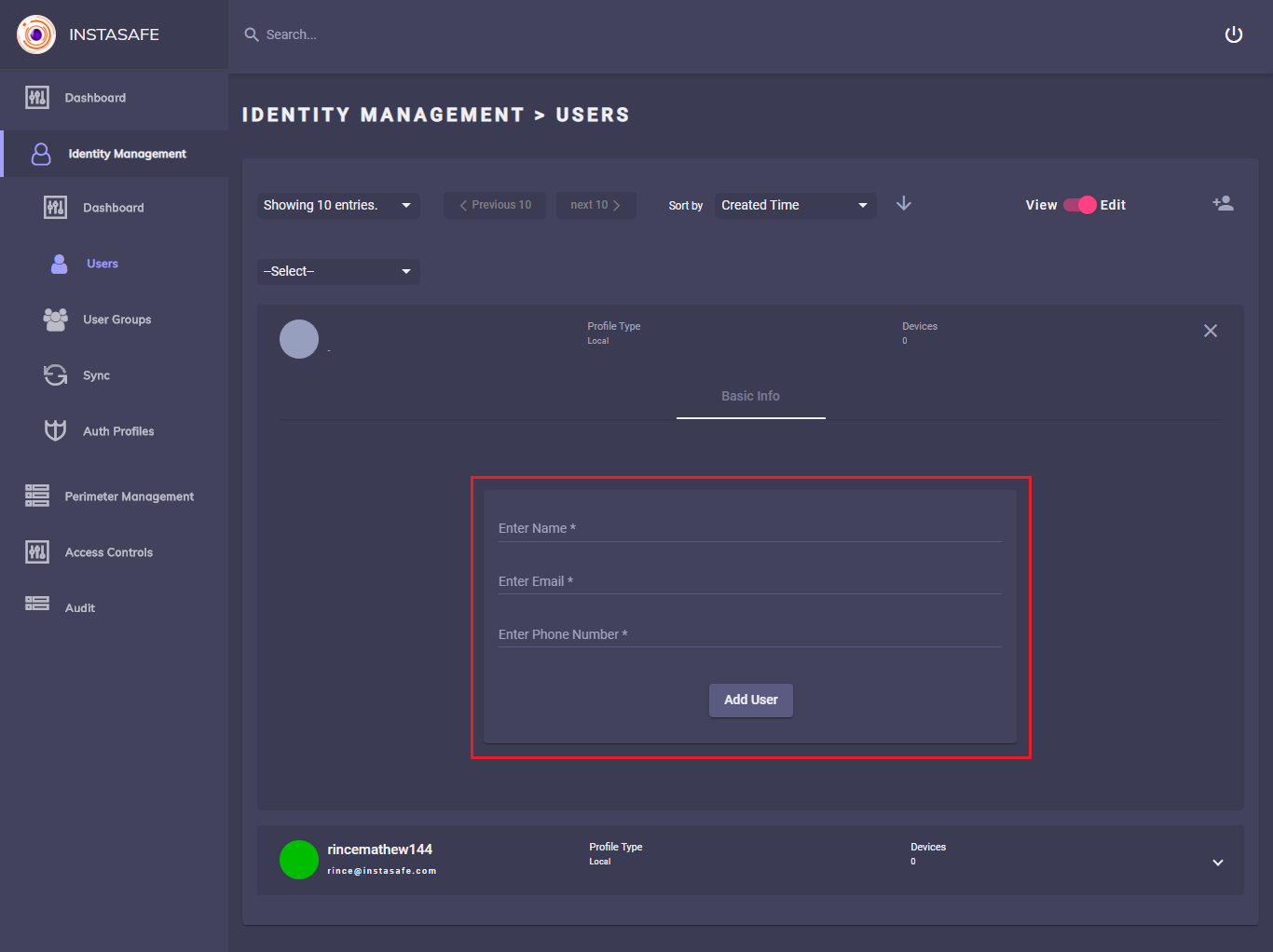Open User Groups menu label
The image size is (1273, 952).
point(117,320)
